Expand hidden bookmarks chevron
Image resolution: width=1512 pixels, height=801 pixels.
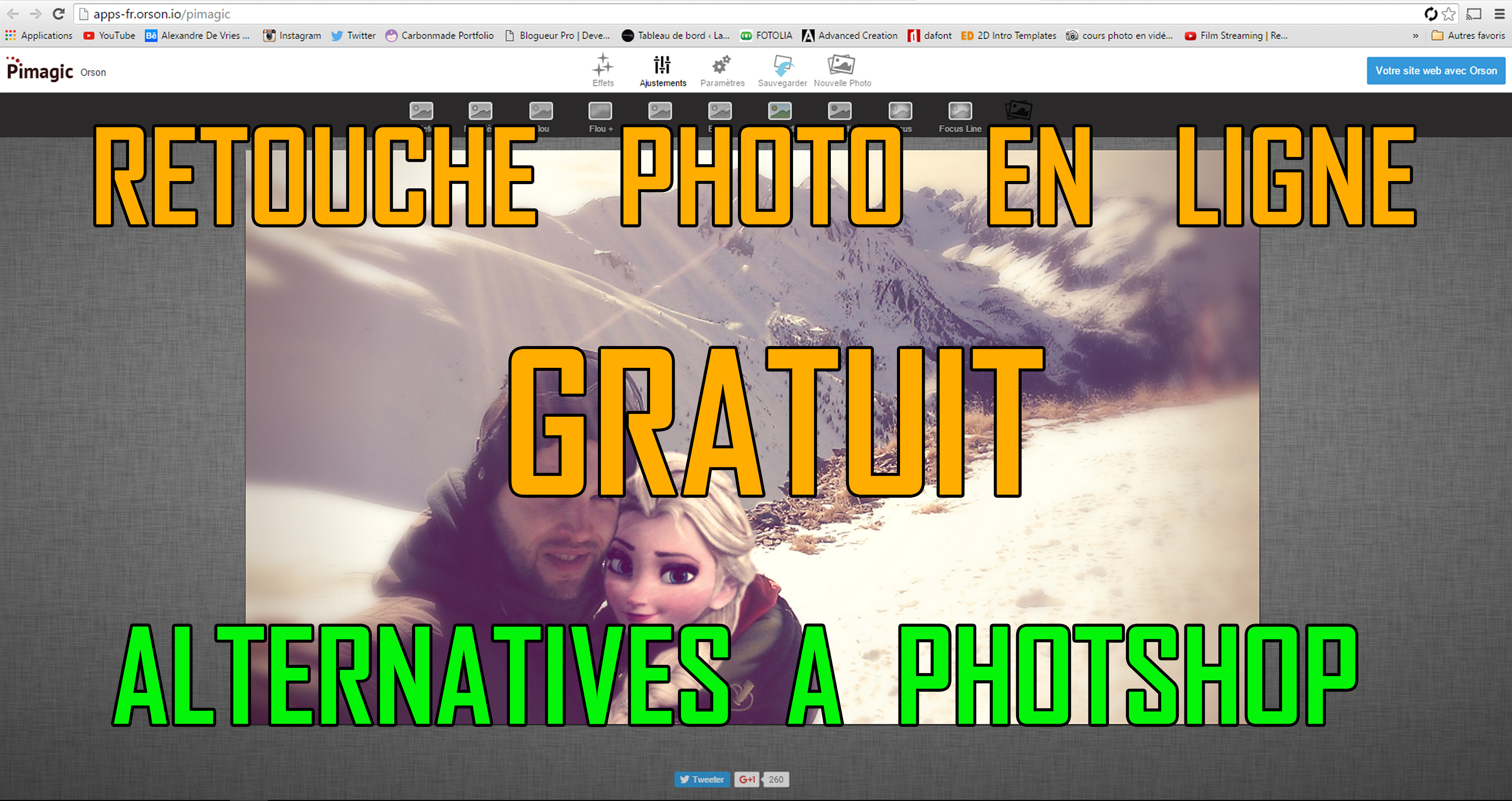[1416, 36]
